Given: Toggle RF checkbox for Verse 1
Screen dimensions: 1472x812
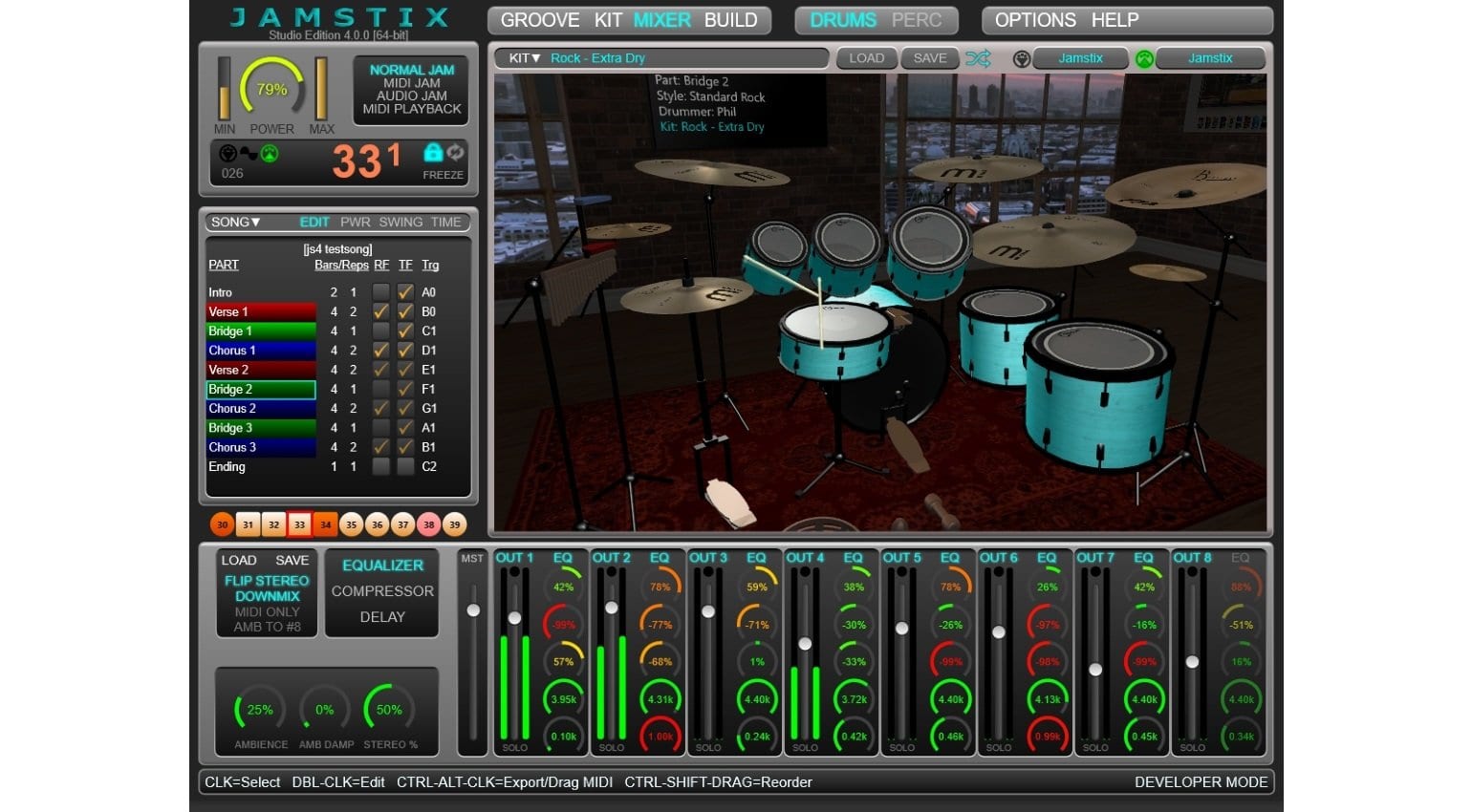Looking at the screenshot, I should (x=381, y=311).
